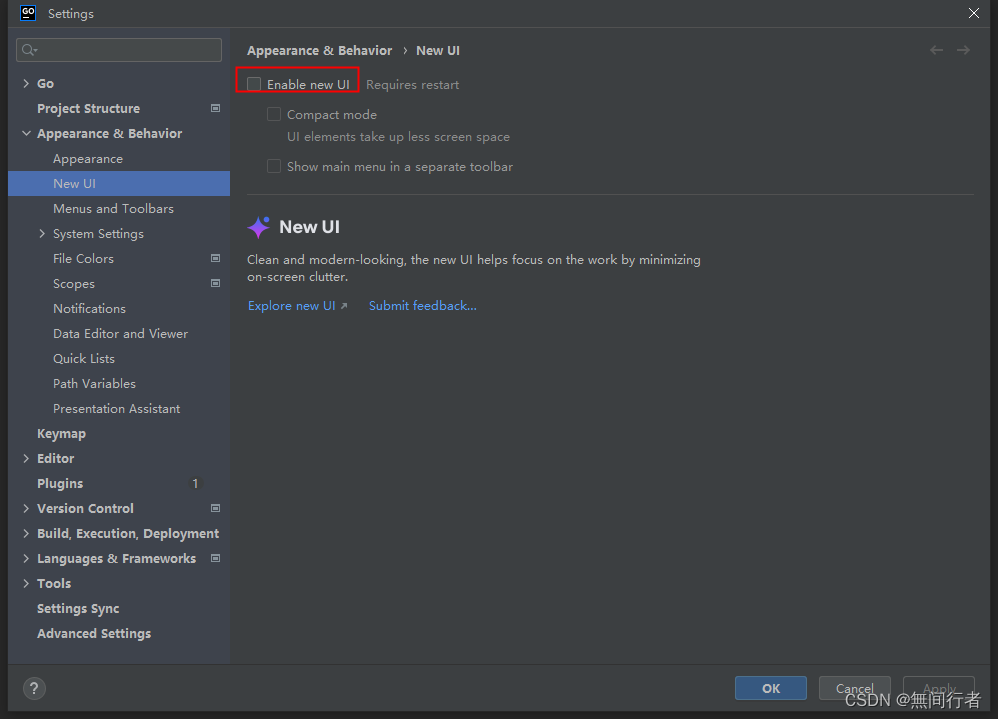Viewport: 998px width, 719px height.
Task: Open Presentation Assistant settings
Action: click(x=116, y=408)
